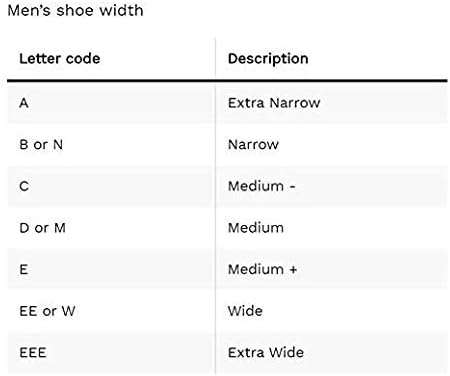Click the Medium + description
The image size is (450, 376).
tap(262, 269)
